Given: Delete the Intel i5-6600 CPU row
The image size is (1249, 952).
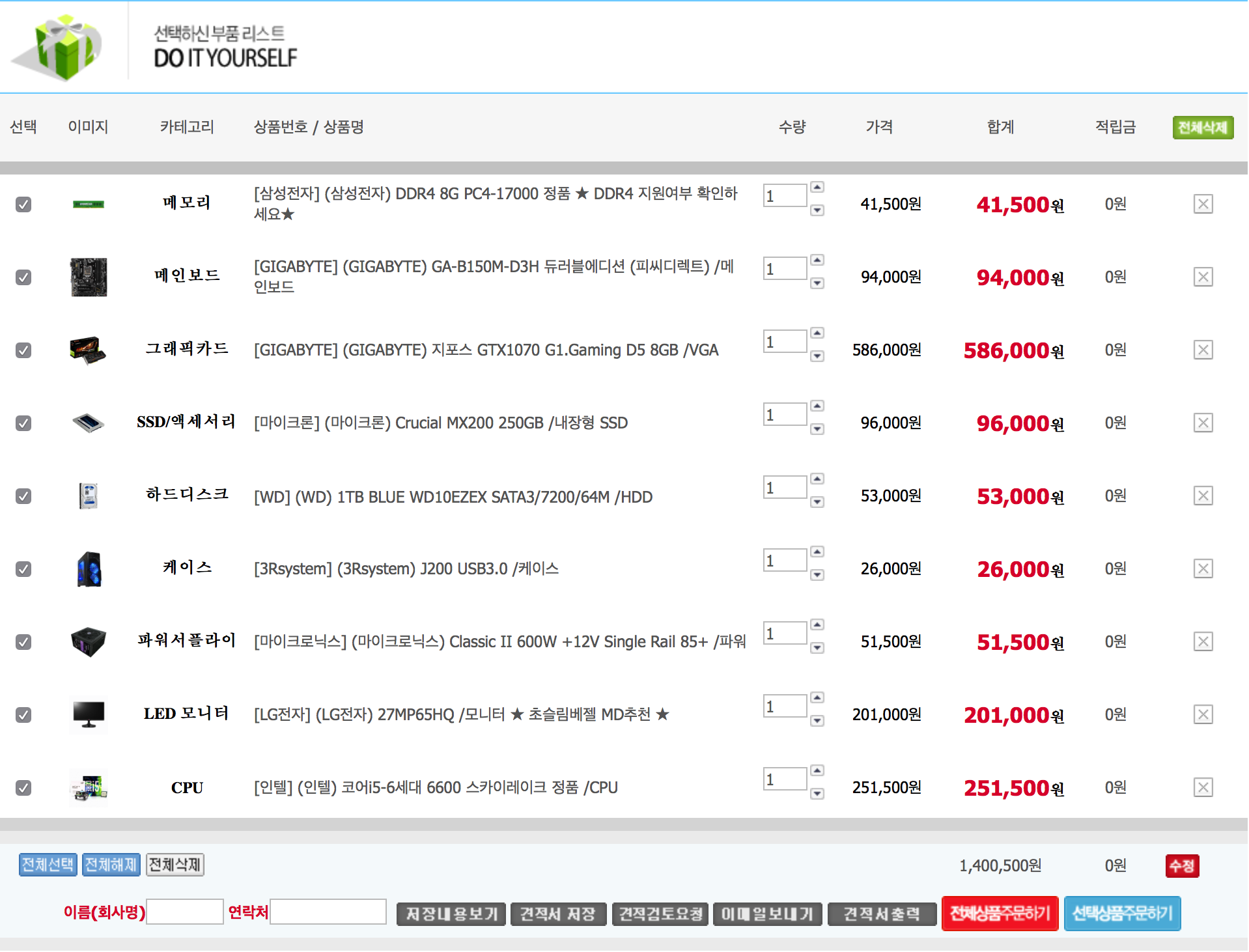Looking at the screenshot, I should pos(1202,788).
